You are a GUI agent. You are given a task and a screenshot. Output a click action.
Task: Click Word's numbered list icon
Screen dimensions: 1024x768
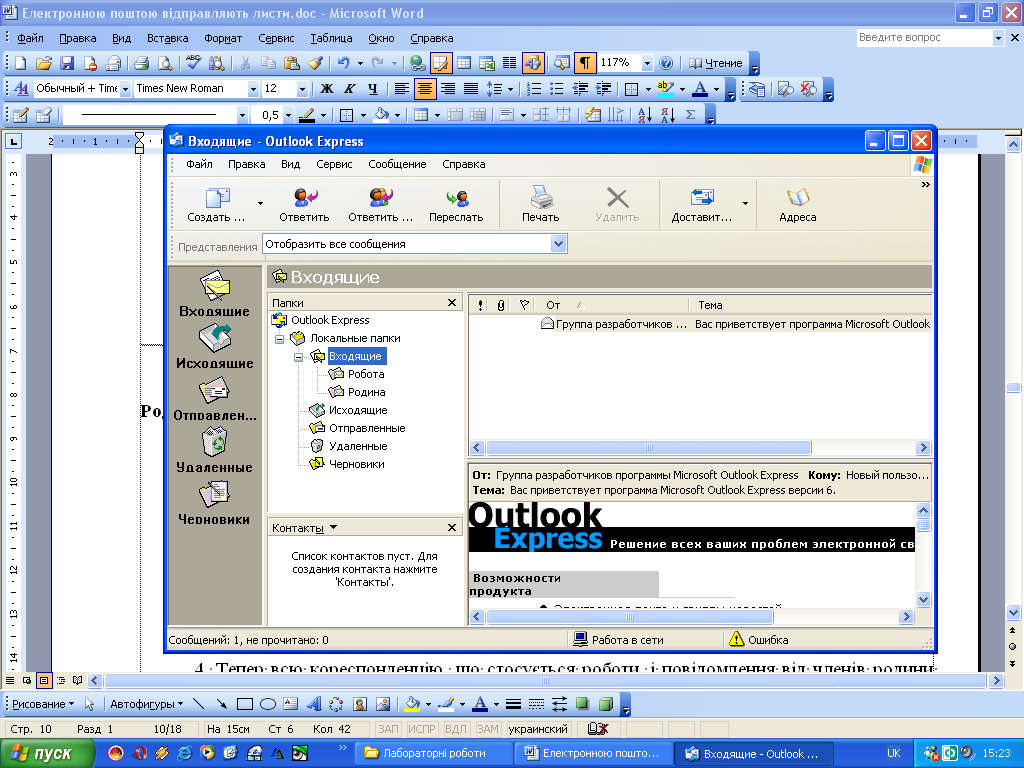(534, 89)
